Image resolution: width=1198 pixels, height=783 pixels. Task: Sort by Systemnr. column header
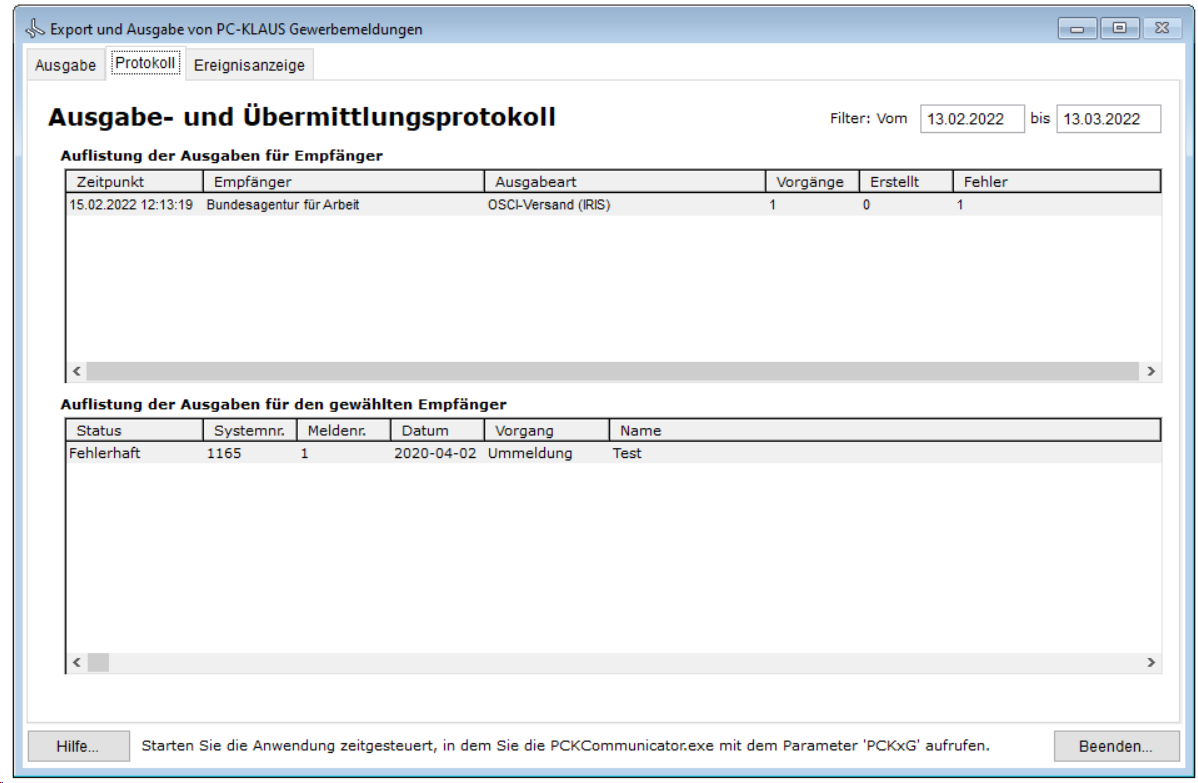click(x=250, y=430)
